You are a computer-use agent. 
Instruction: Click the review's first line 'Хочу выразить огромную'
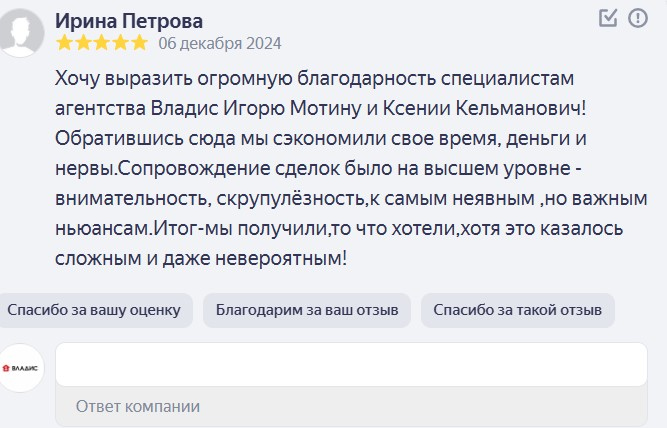coord(174,79)
